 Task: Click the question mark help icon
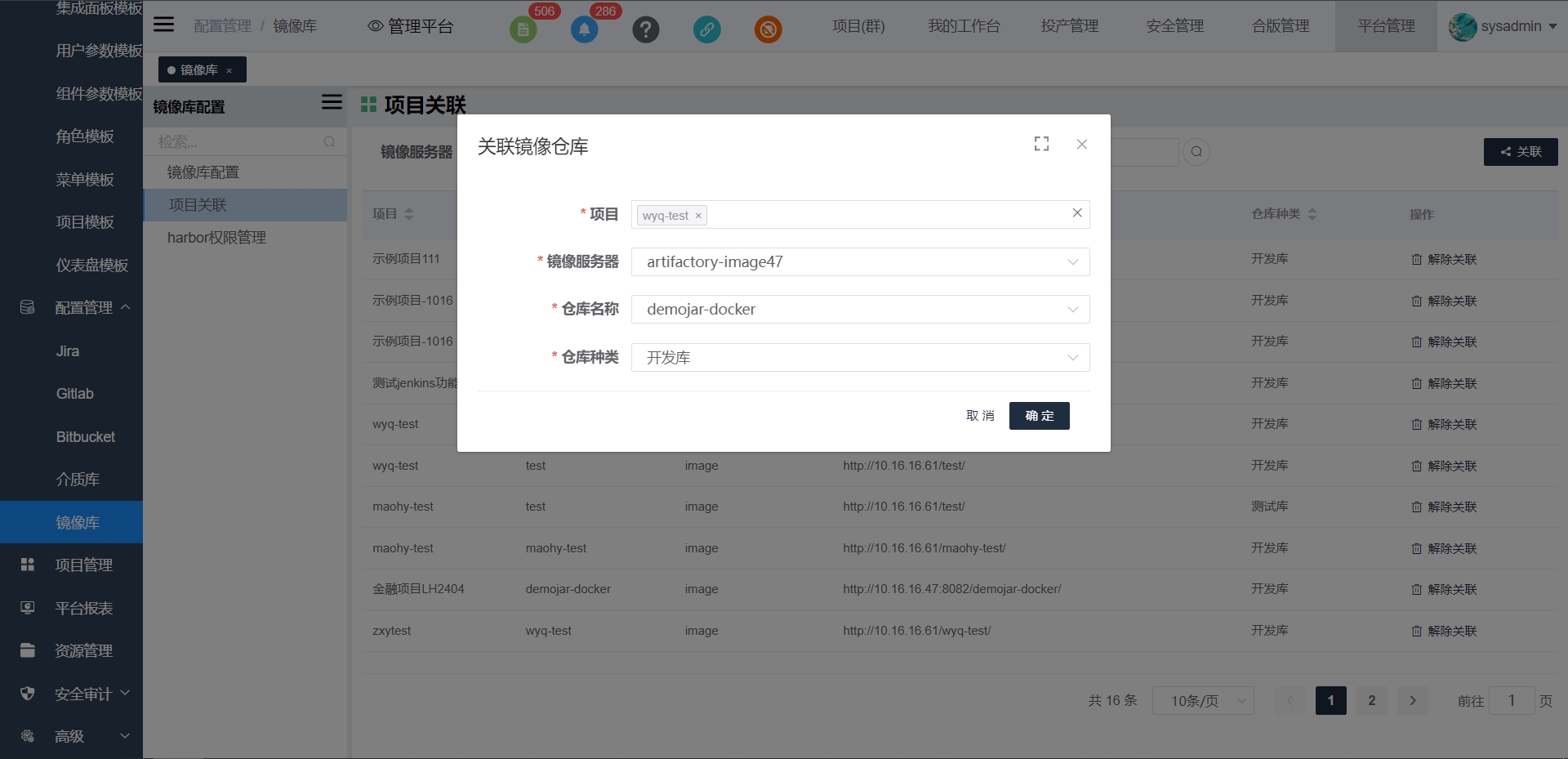click(x=645, y=30)
